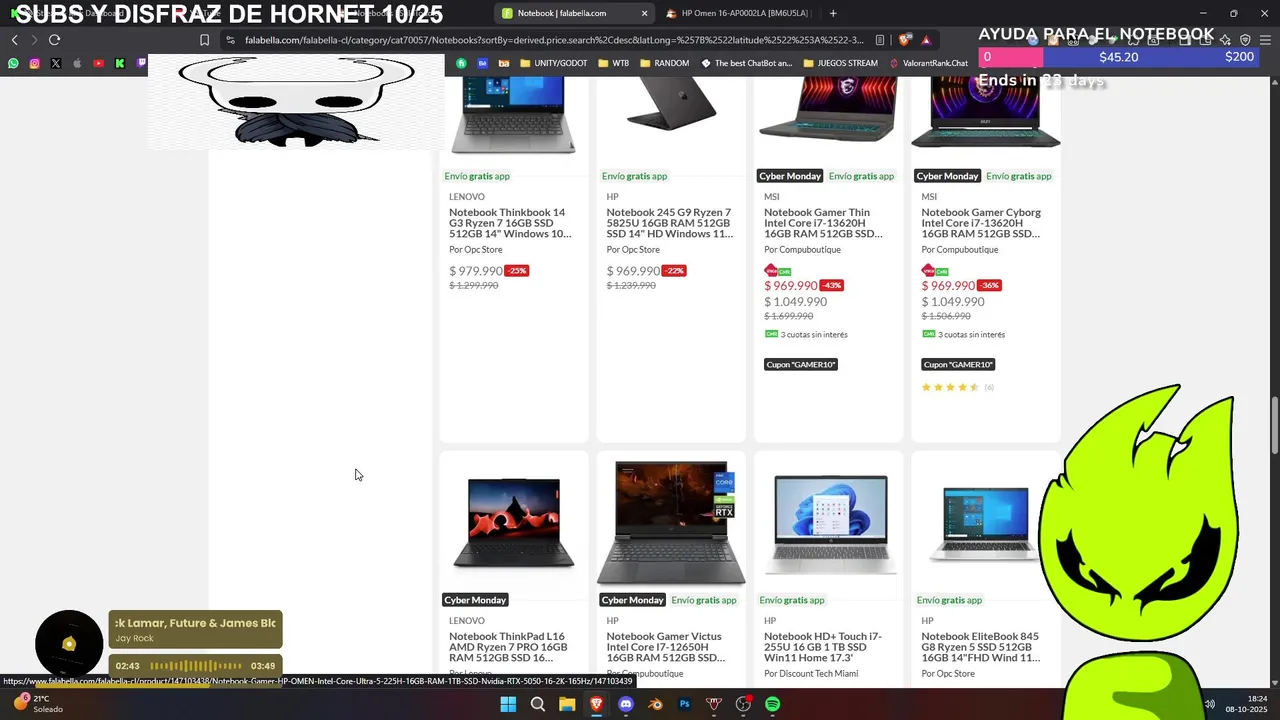Go back with the browser back arrow
Image resolution: width=1280 pixels, height=720 pixels.
coord(14,40)
